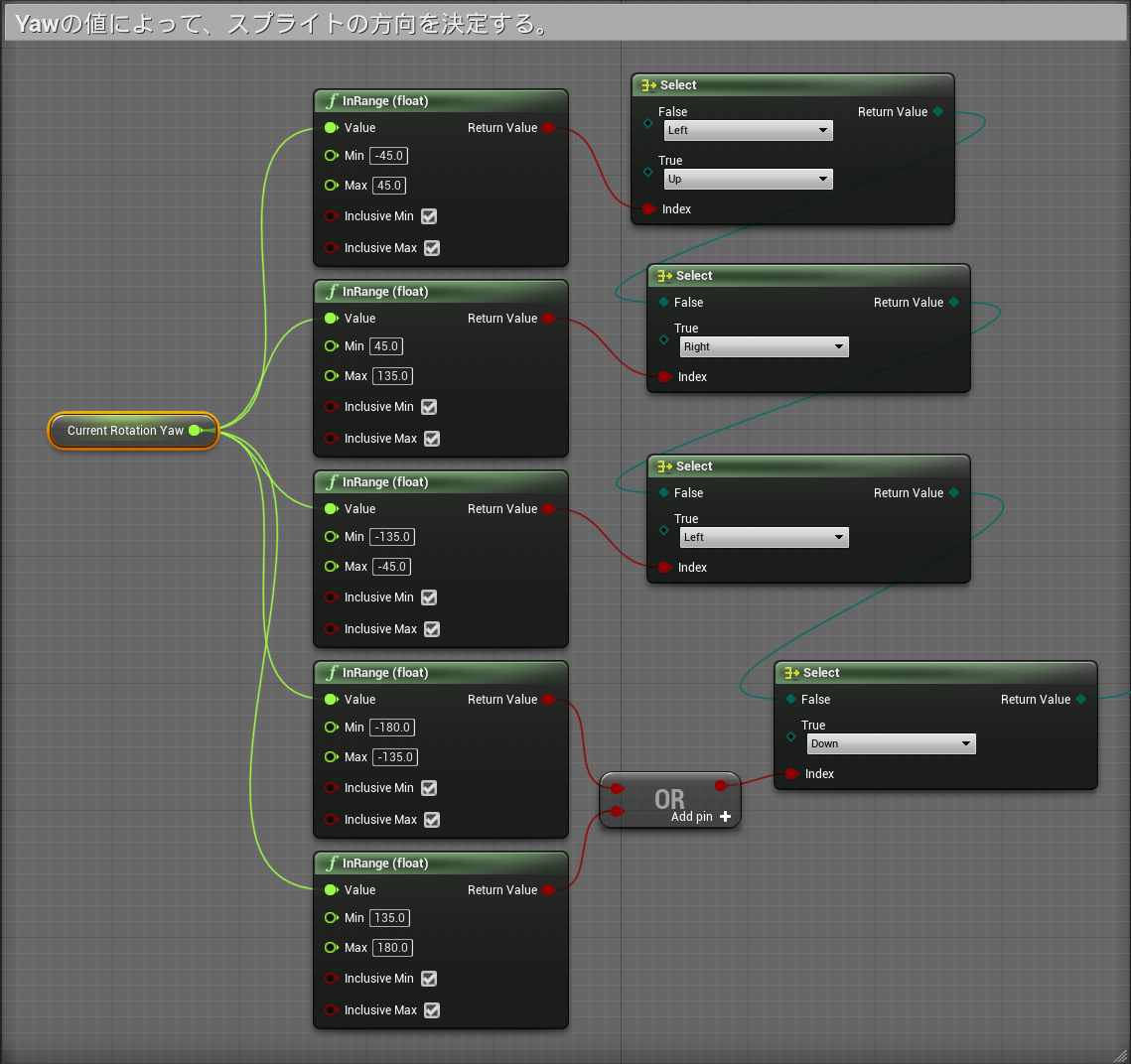Open the True dropdown showing Right

pos(764,346)
